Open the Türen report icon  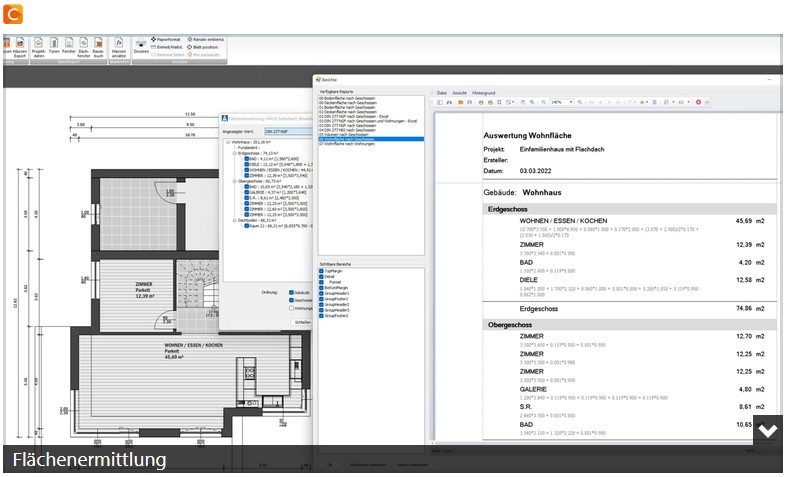click(54, 46)
